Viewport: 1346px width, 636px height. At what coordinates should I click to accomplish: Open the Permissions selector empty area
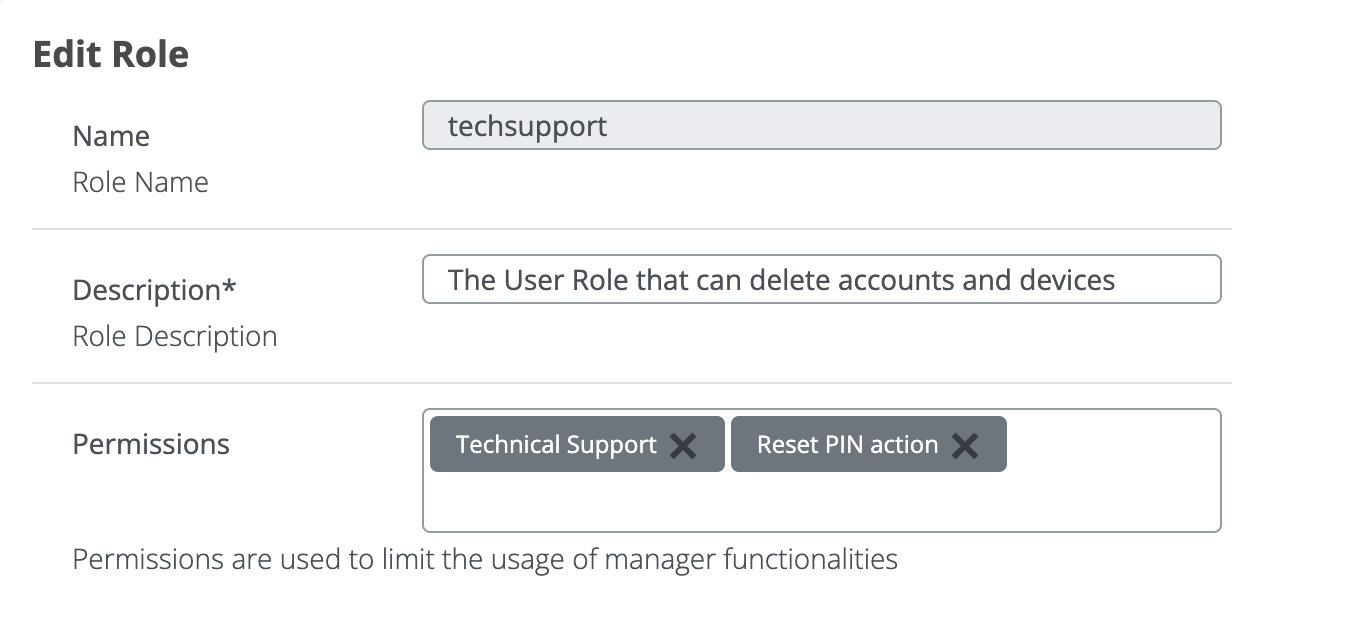(1110, 445)
